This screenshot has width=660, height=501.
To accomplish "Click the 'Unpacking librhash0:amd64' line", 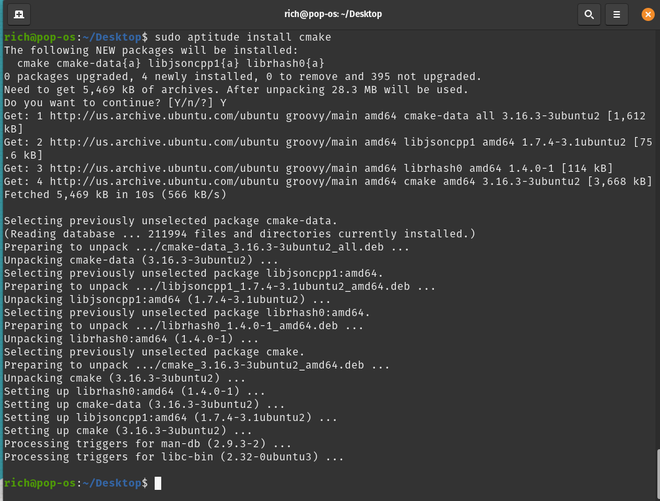I will click(131, 338).
